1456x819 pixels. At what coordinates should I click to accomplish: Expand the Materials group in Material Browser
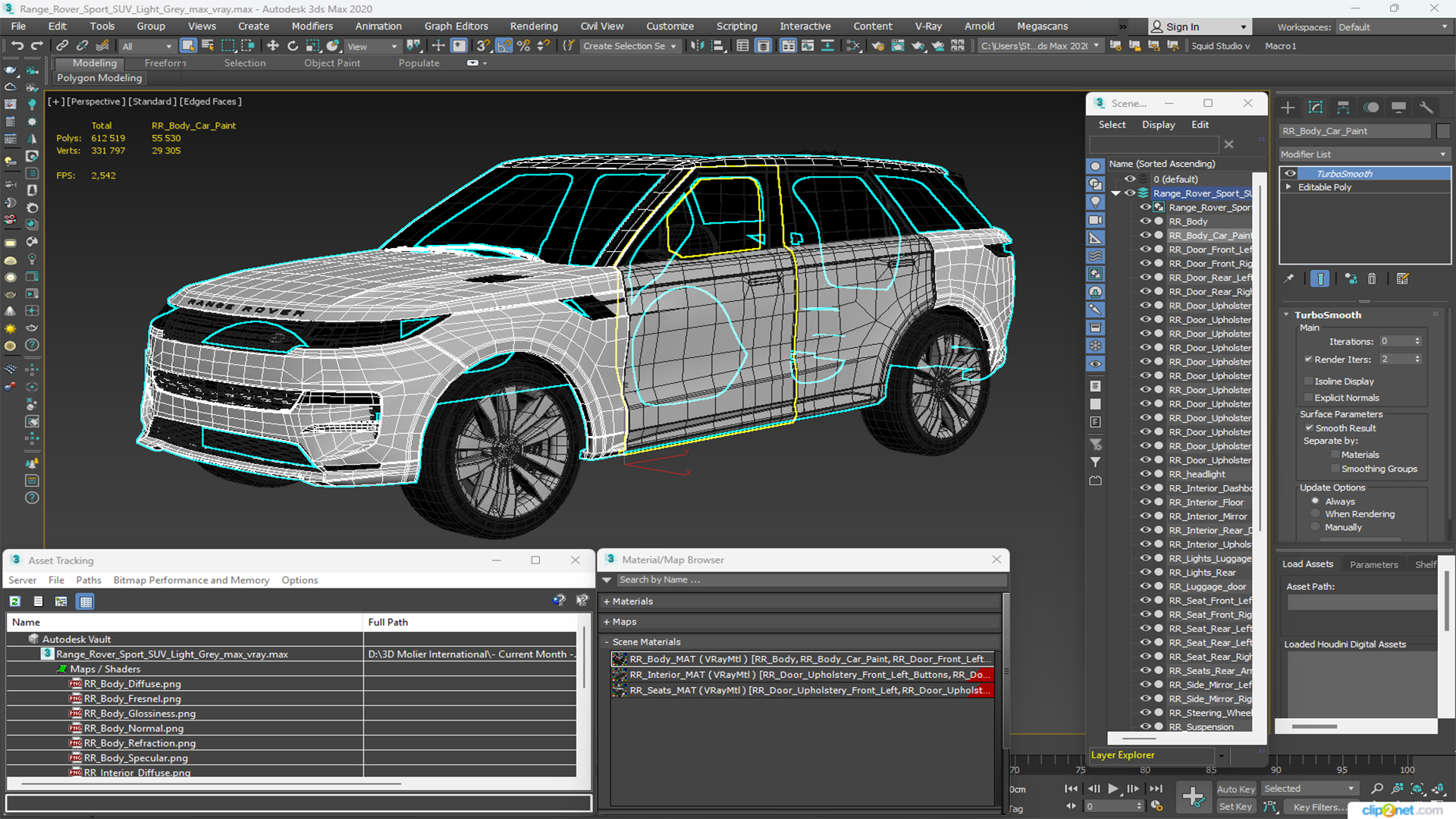tap(607, 601)
